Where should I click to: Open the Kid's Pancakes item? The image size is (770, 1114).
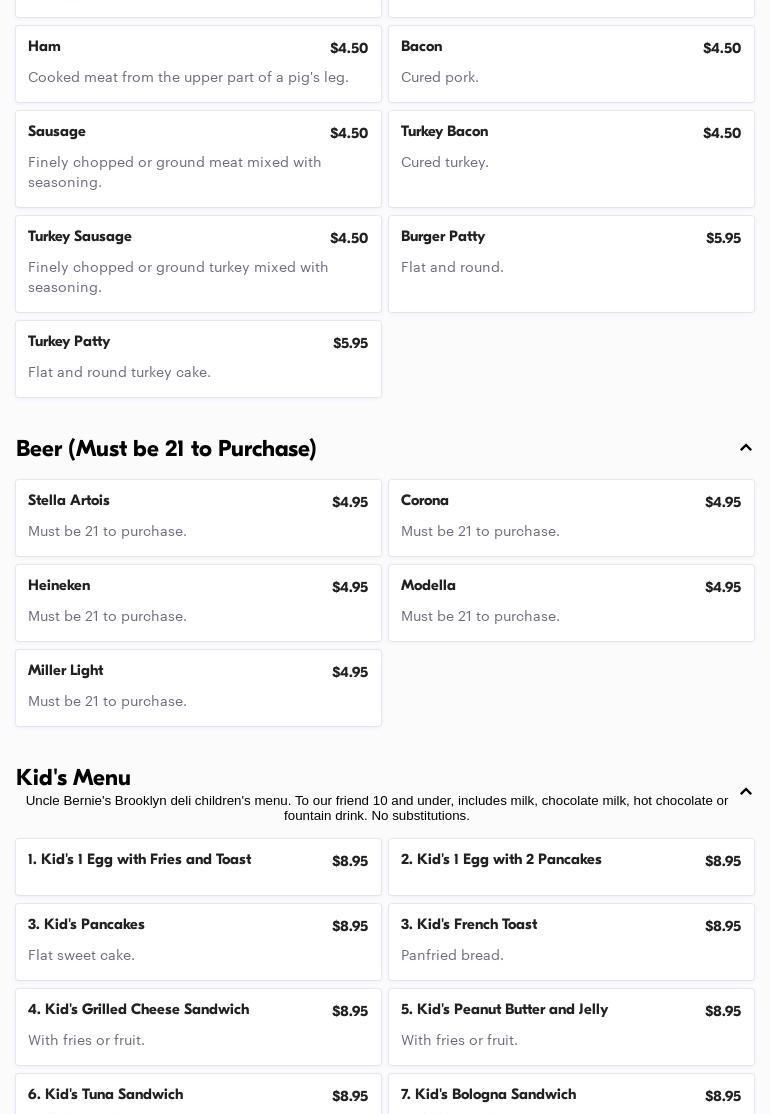198,941
